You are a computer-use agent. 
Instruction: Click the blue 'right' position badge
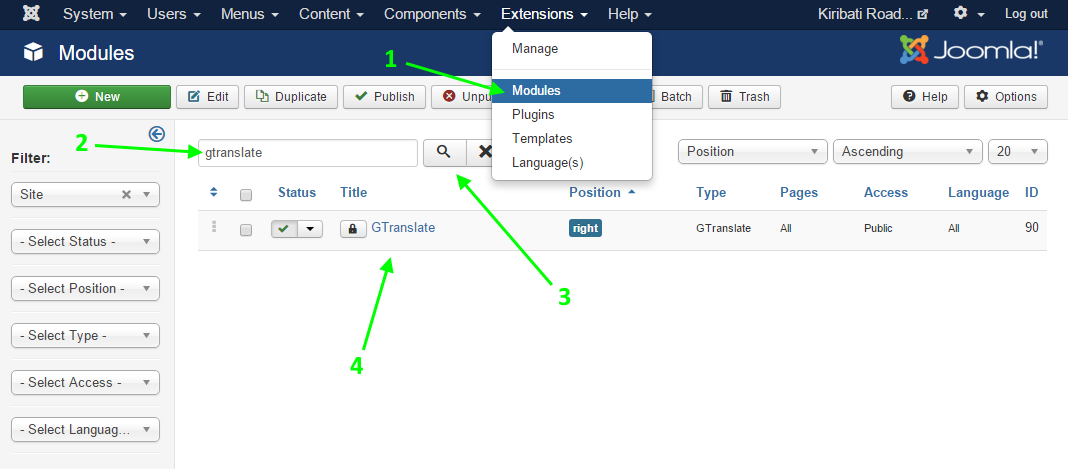tap(585, 229)
